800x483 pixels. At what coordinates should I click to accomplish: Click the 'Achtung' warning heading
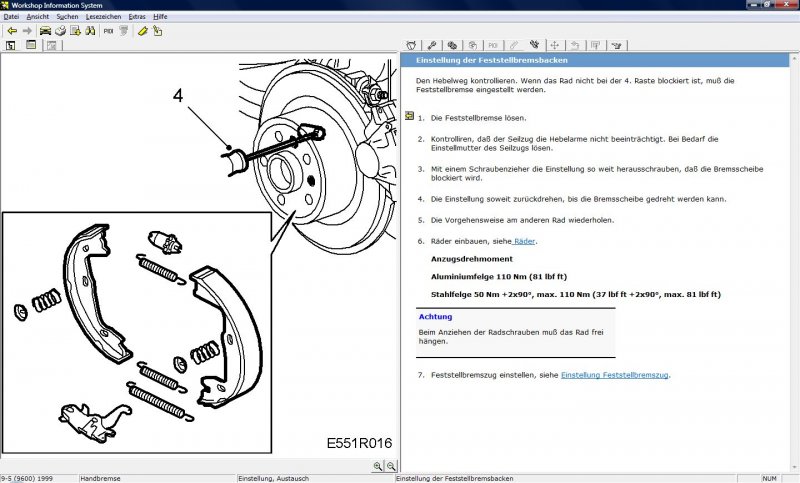click(435, 317)
